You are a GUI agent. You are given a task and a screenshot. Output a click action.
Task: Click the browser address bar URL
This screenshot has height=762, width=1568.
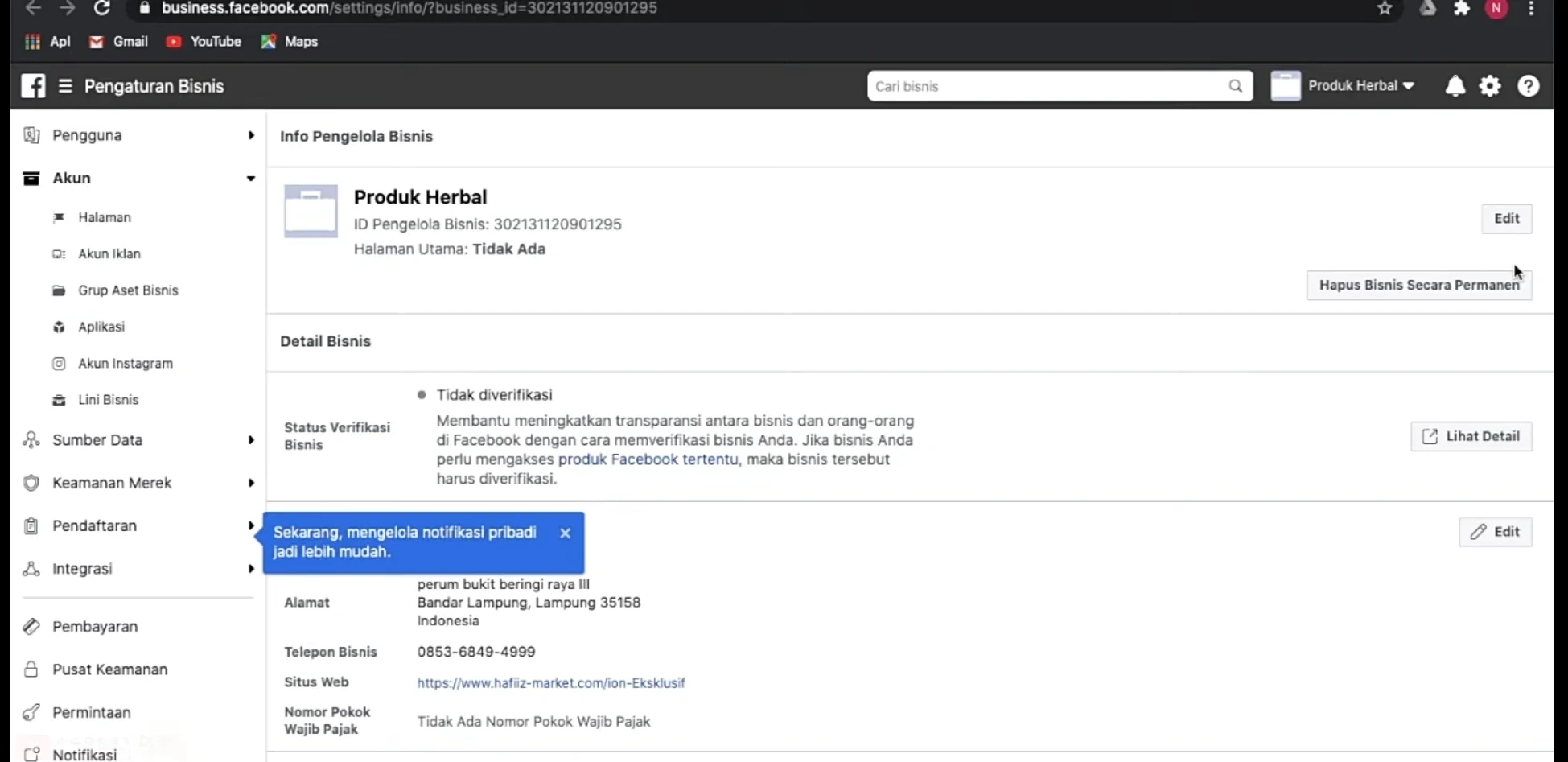tap(409, 8)
